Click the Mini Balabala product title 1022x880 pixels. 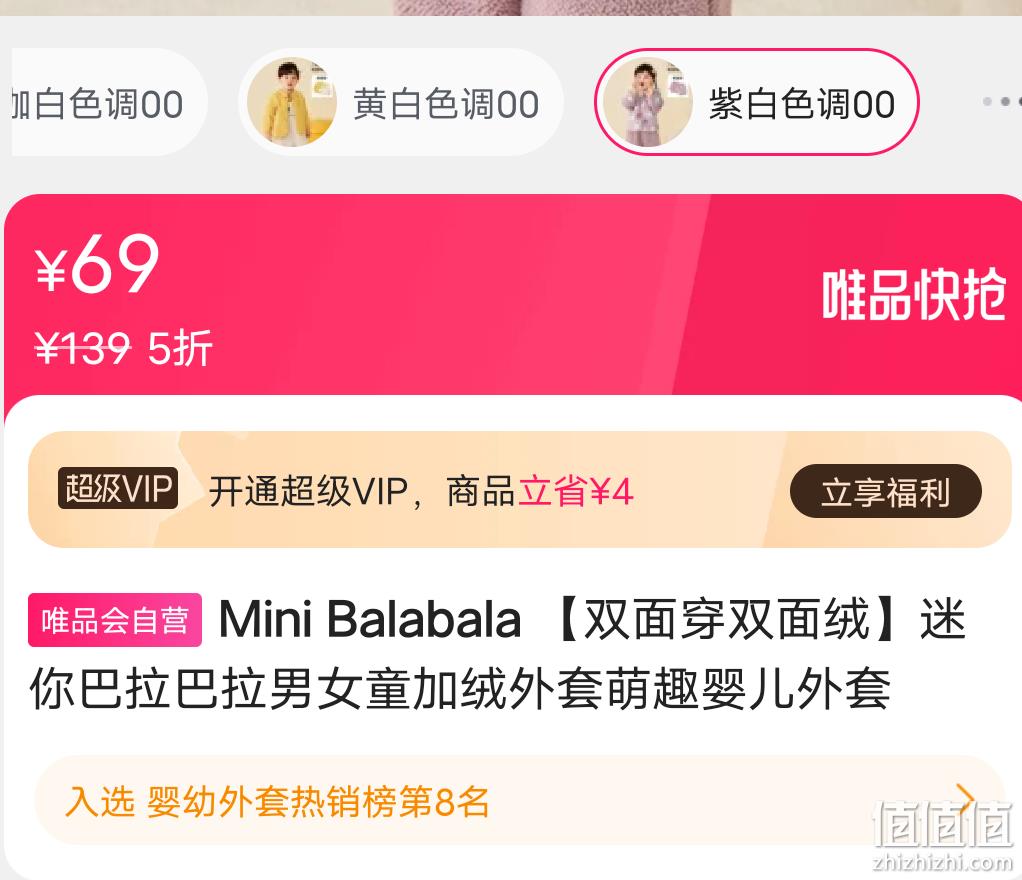click(x=497, y=654)
